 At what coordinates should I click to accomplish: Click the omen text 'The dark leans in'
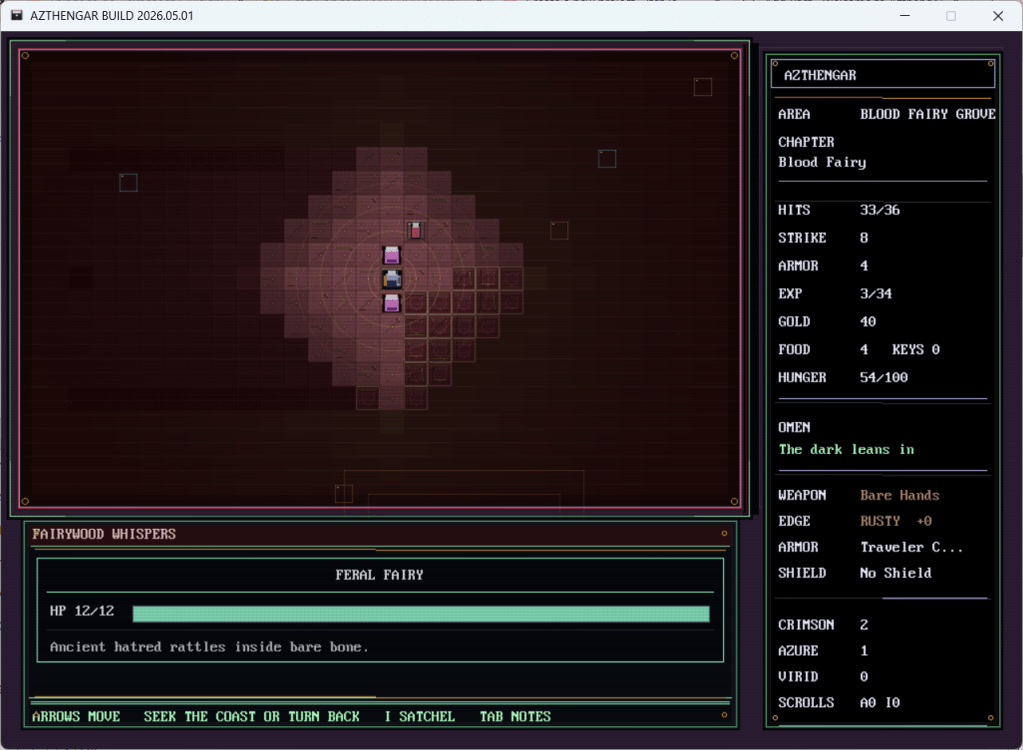point(846,449)
